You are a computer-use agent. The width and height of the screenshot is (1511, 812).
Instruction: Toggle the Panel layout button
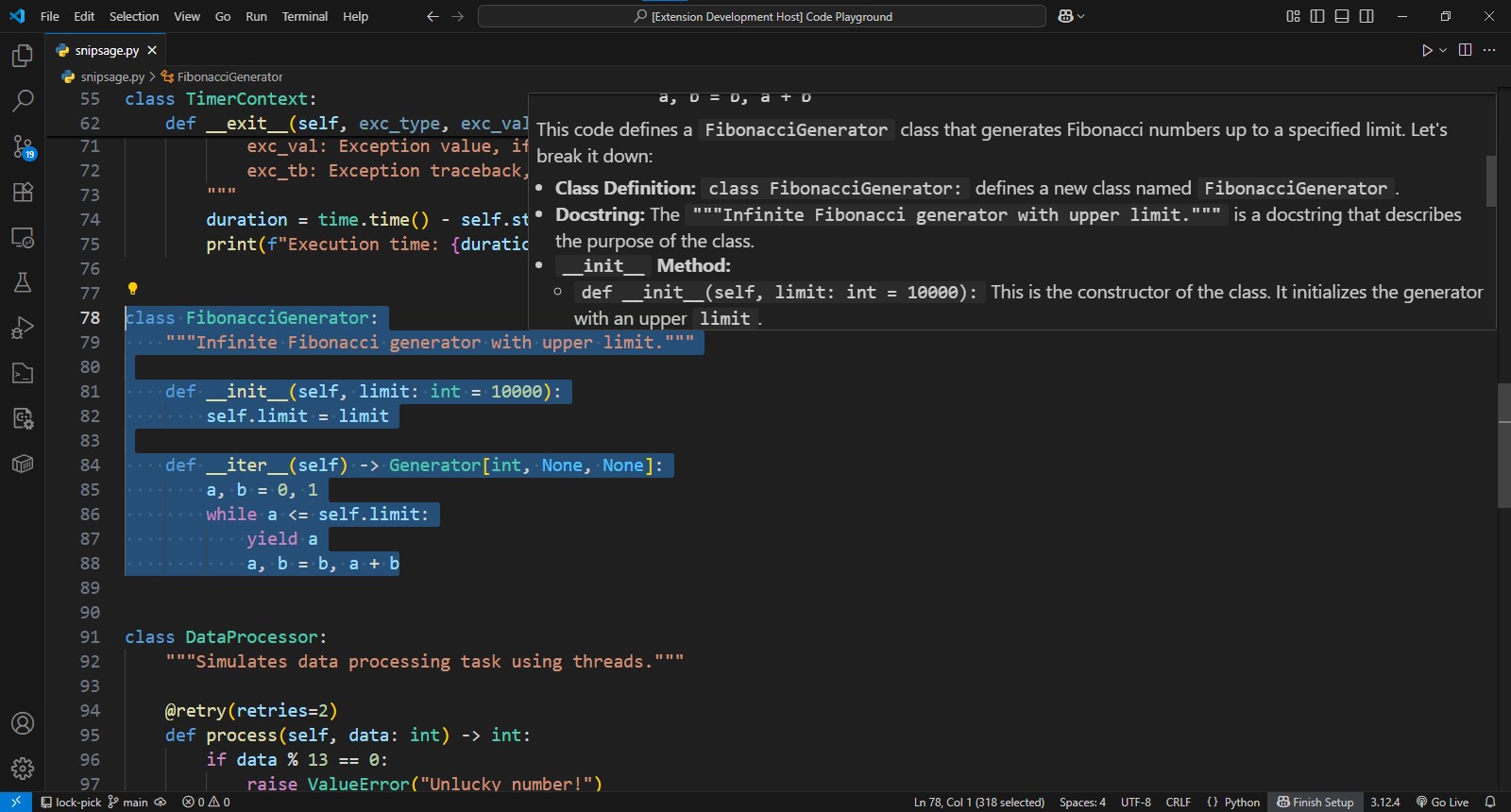click(1342, 16)
